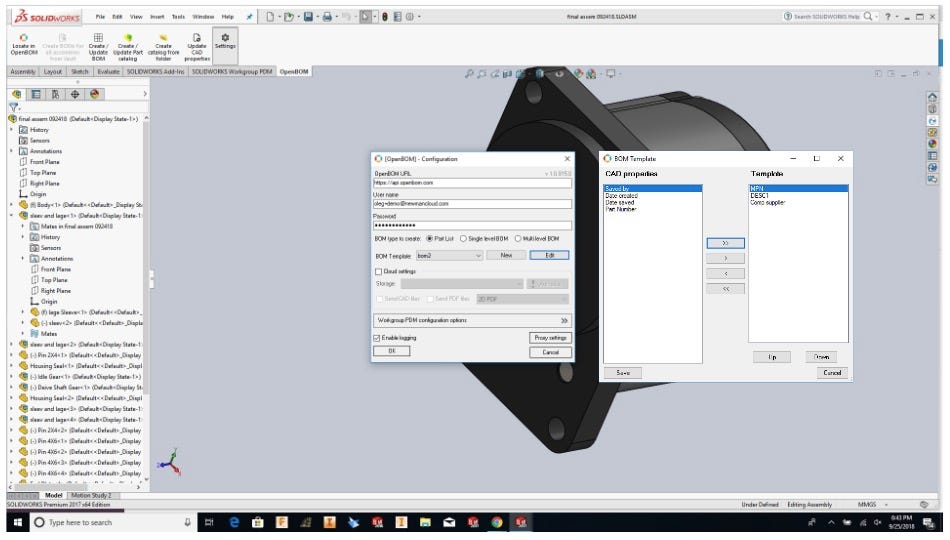Screen dimensions: 950x540
Task: Open dropdown arrow next to New document icon
Action: click(x=279, y=16)
